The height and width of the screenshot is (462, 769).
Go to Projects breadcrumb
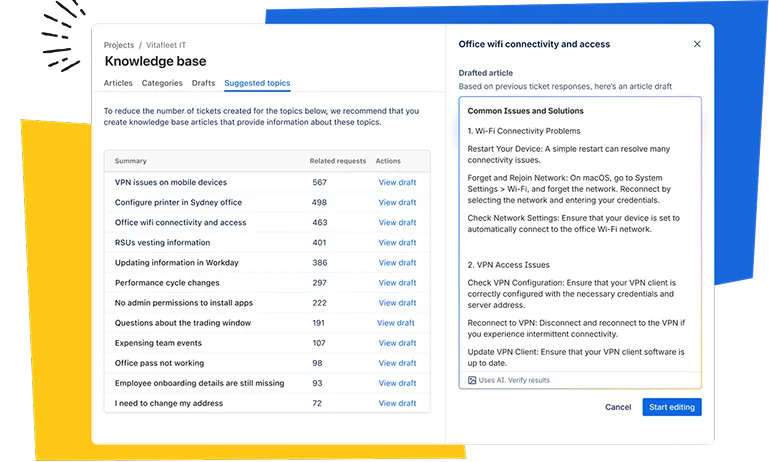(119, 45)
